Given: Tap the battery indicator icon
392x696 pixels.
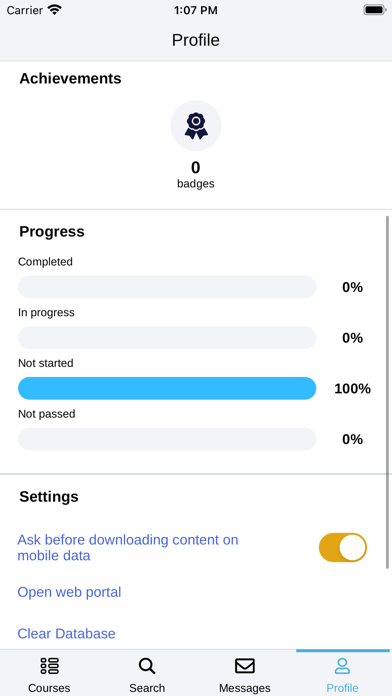Looking at the screenshot, I should click(375, 10).
